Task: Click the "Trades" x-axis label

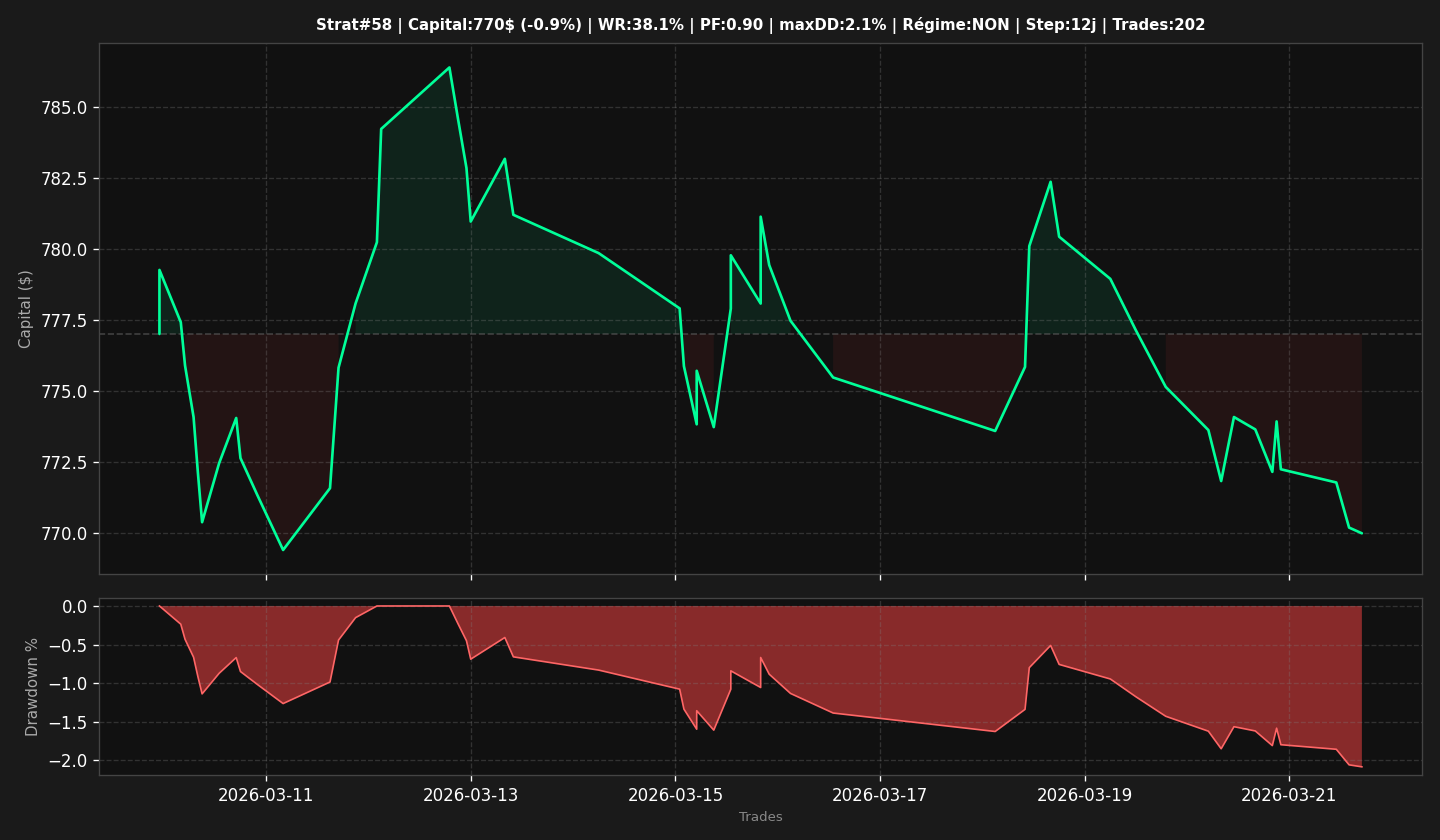Action: tap(761, 817)
